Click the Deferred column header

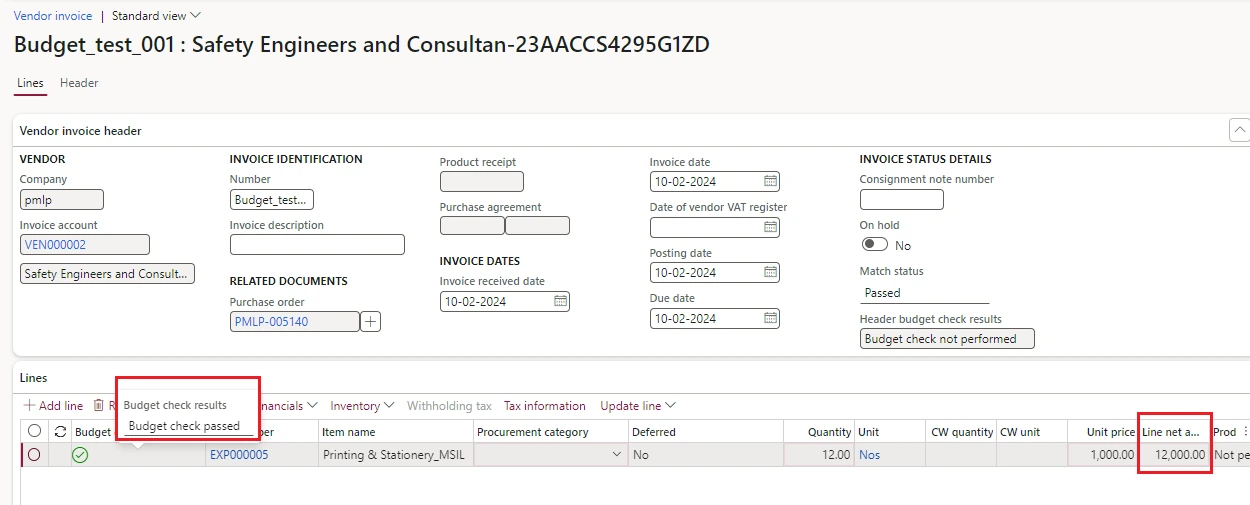click(x=706, y=432)
